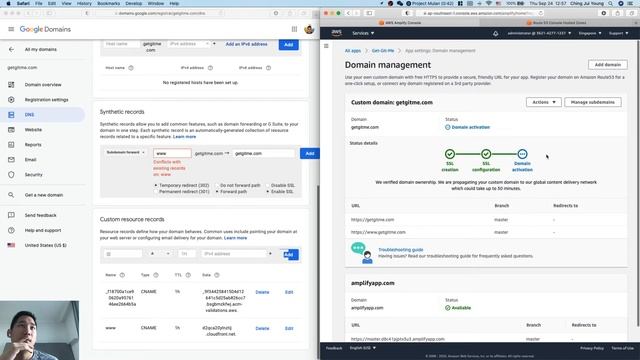Click the United States flag icon
The image size is (640, 360).
tap(11, 245)
